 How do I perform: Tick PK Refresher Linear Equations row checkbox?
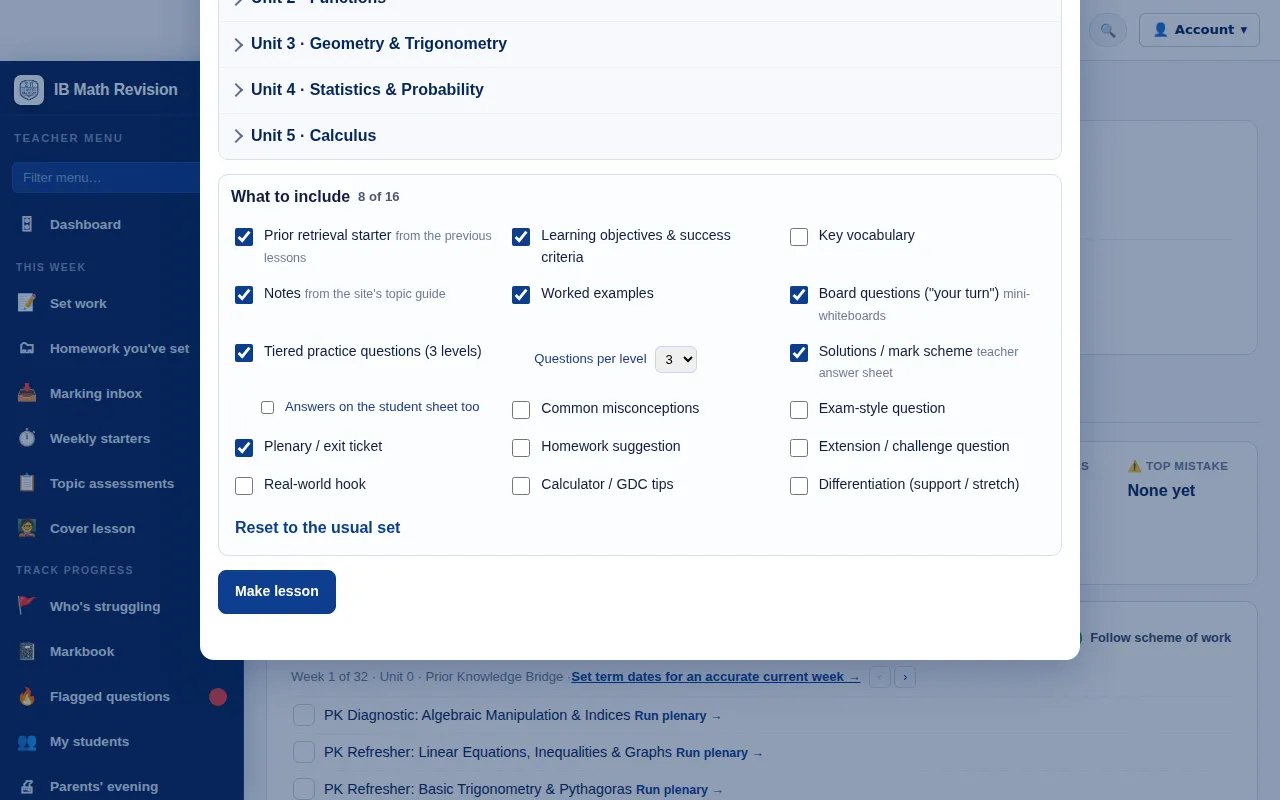[304, 752]
